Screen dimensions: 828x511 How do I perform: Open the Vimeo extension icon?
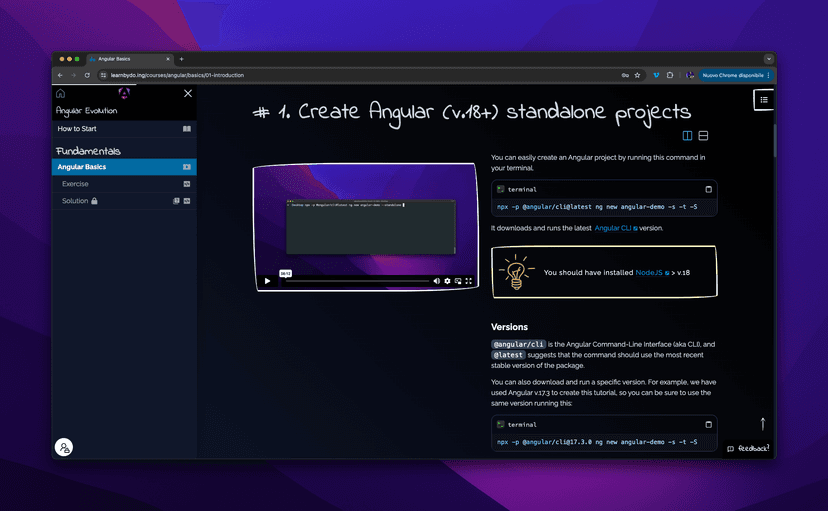(656, 75)
